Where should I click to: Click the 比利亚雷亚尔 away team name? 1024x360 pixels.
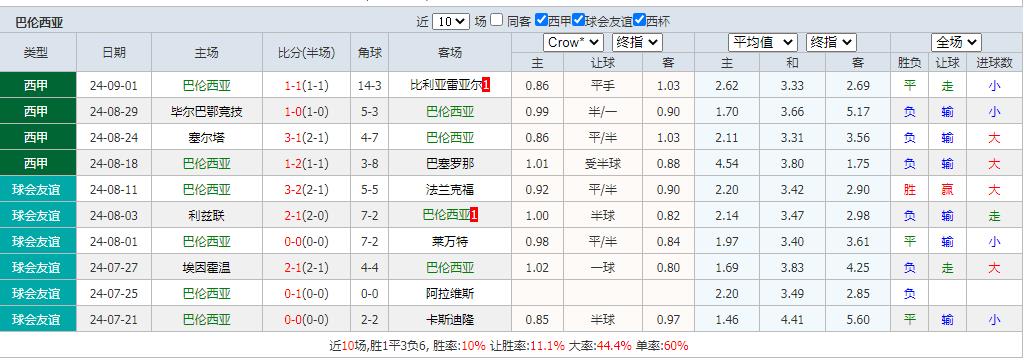(x=446, y=85)
